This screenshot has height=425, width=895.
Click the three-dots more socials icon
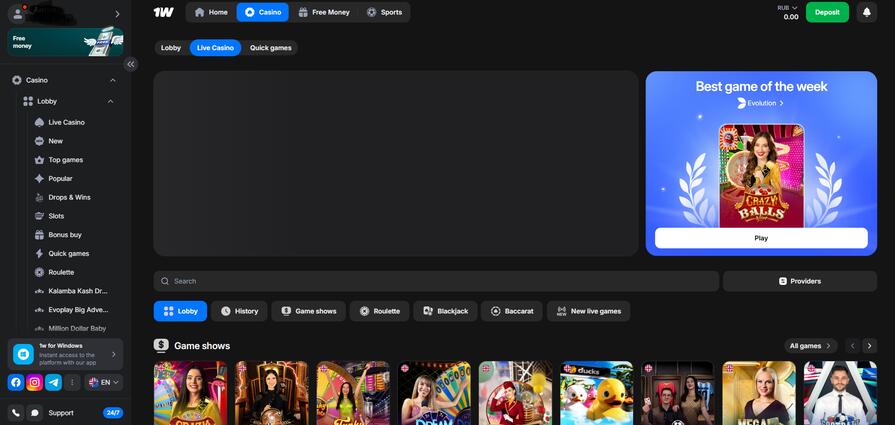tap(72, 382)
